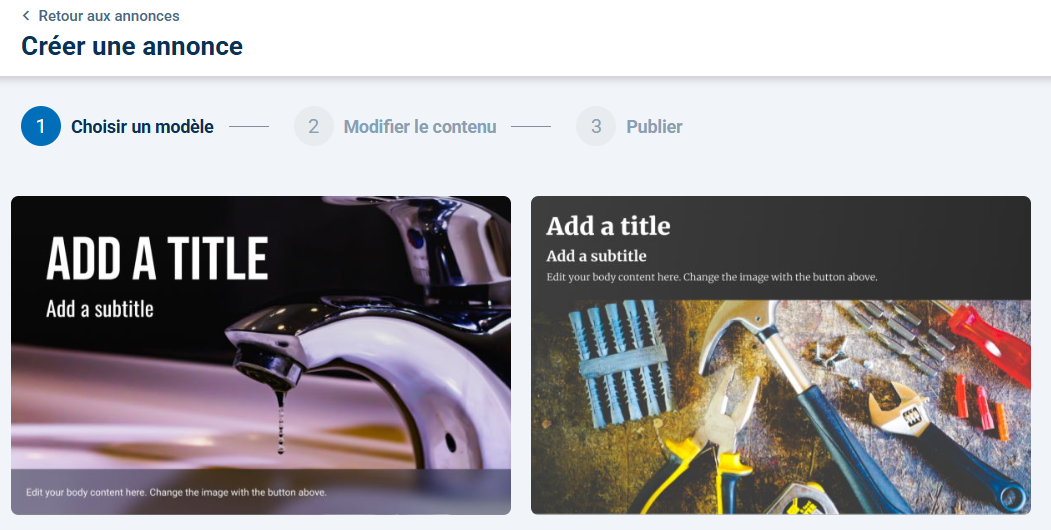Click the step 3 numbered circle

click(596, 126)
